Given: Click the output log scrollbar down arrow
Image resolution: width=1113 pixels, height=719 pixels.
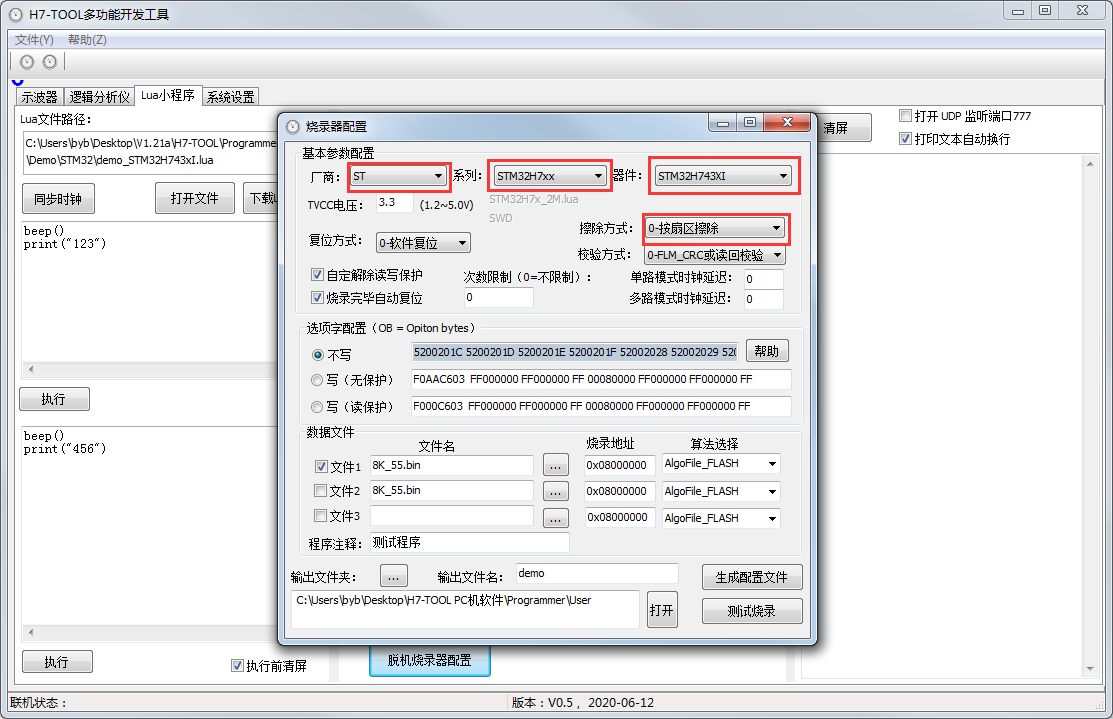Looking at the screenshot, I should point(1090,669).
